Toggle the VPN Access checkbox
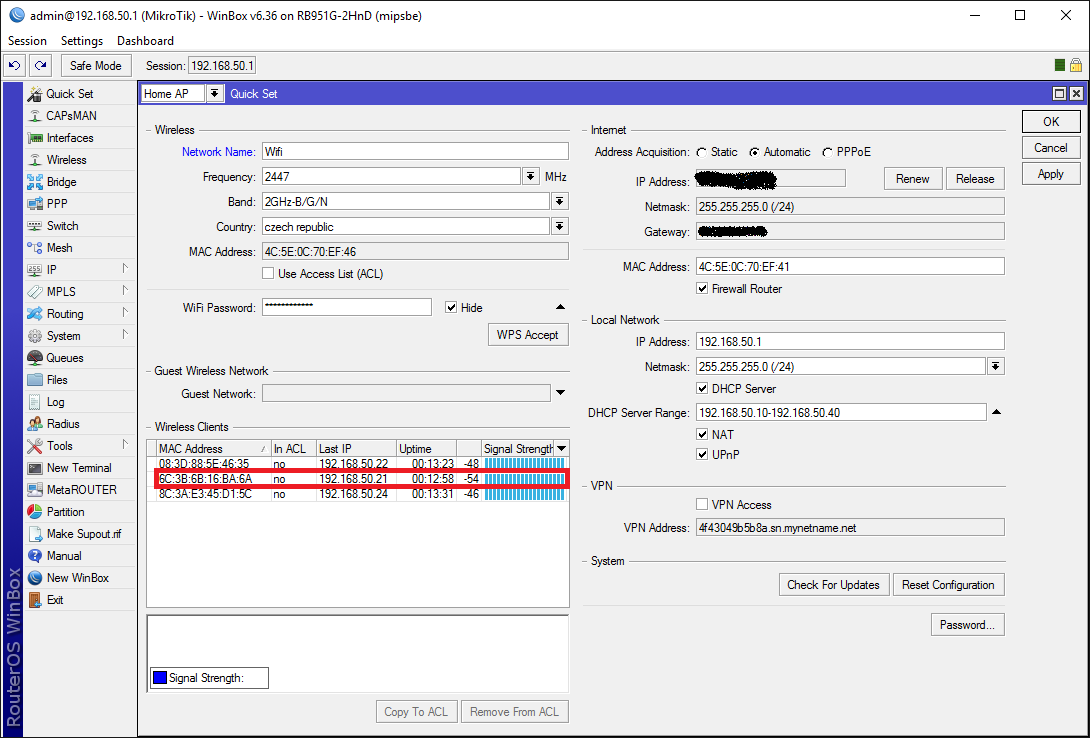1090x738 pixels. (x=702, y=505)
